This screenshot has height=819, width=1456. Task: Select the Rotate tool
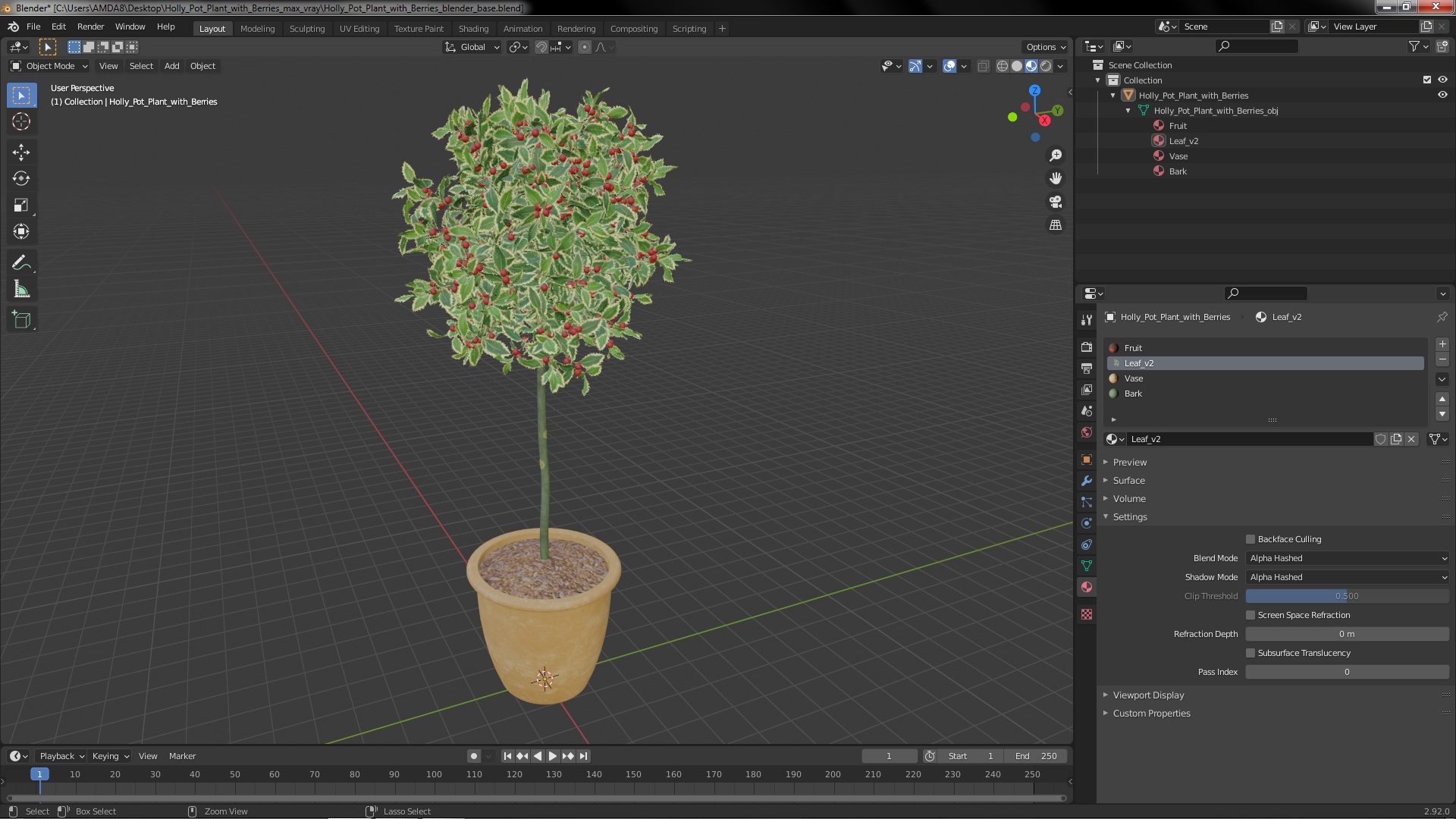[21, 179]
